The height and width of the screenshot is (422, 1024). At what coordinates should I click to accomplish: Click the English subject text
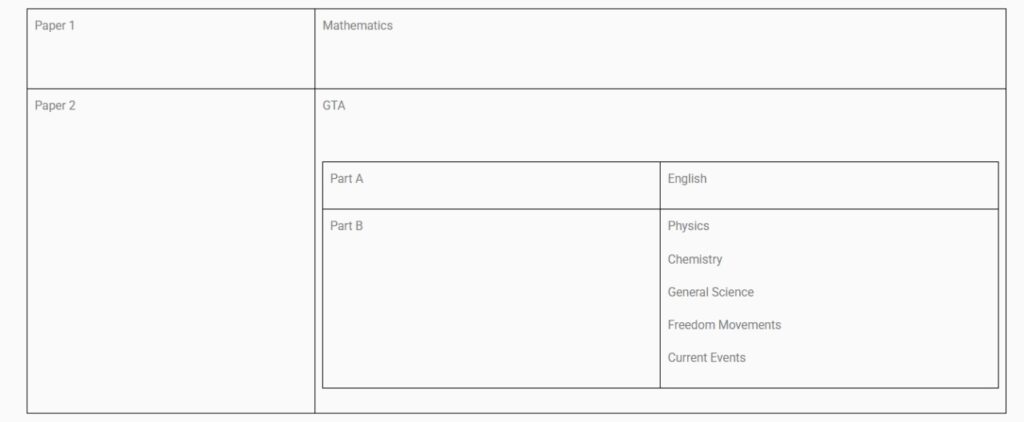tap(687, 179)
